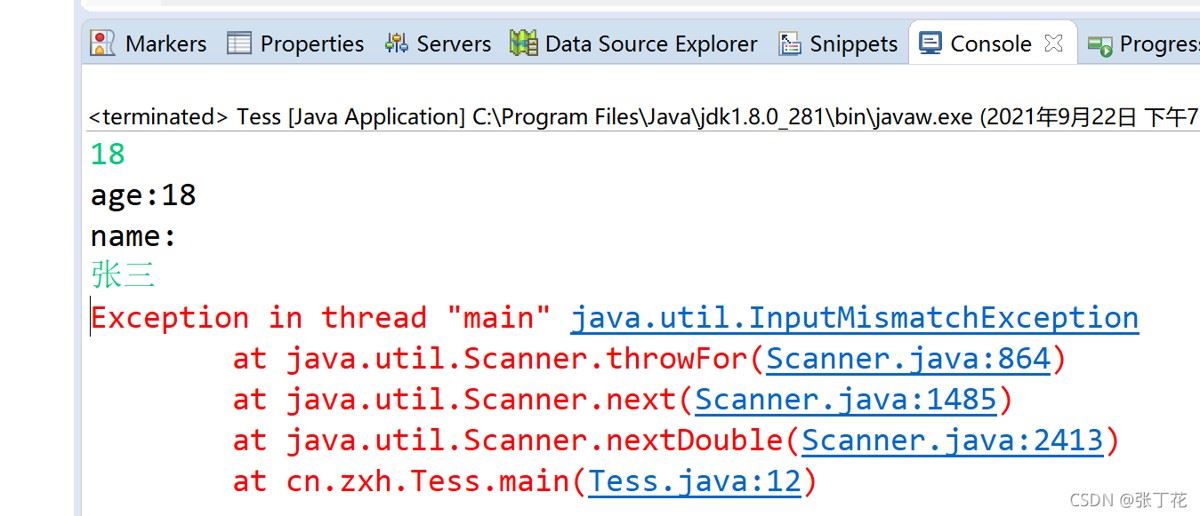
Task: Click the Servers tab icon
Action: 396,43
